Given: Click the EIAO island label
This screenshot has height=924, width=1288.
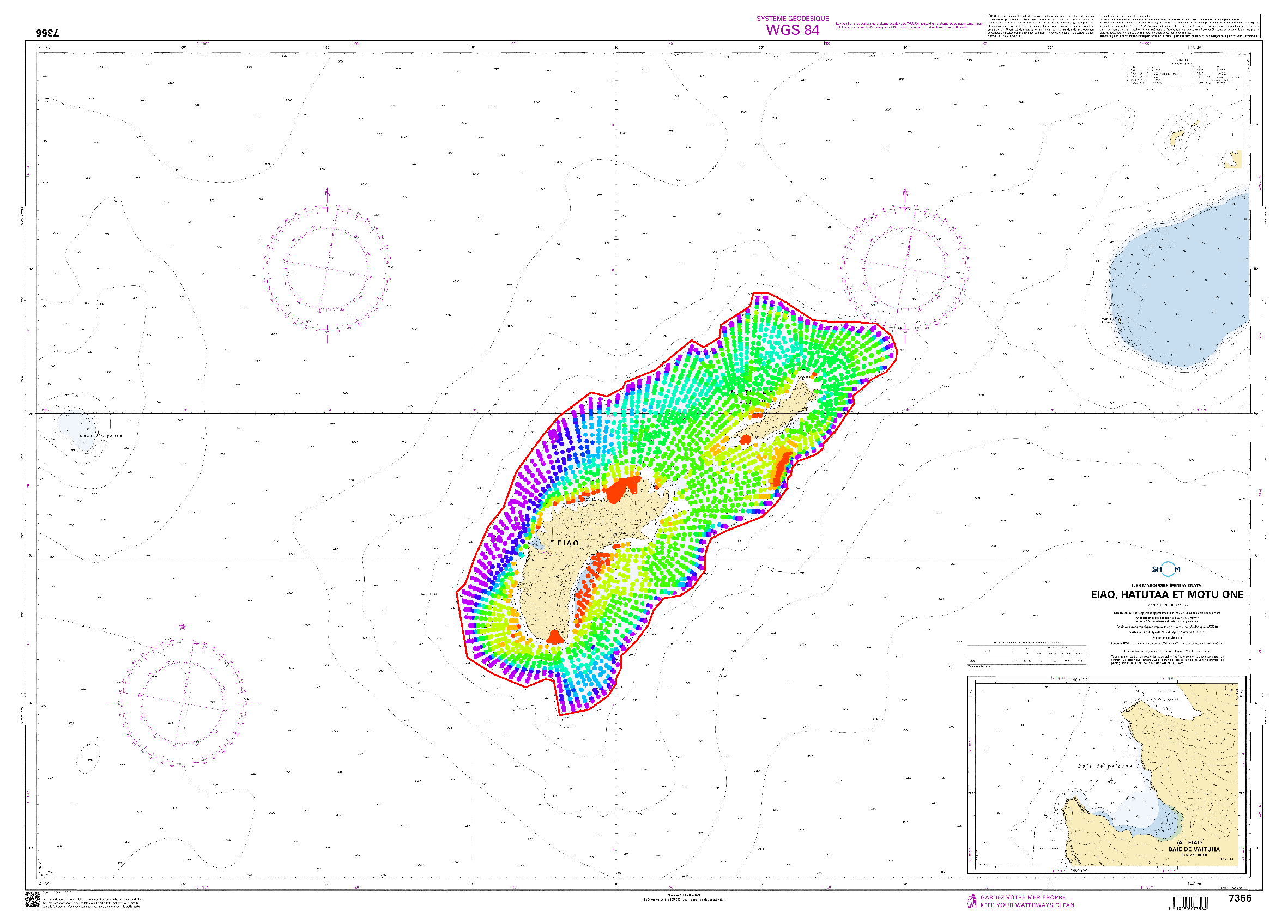Looking at the screenshot, I should point(567,543).
